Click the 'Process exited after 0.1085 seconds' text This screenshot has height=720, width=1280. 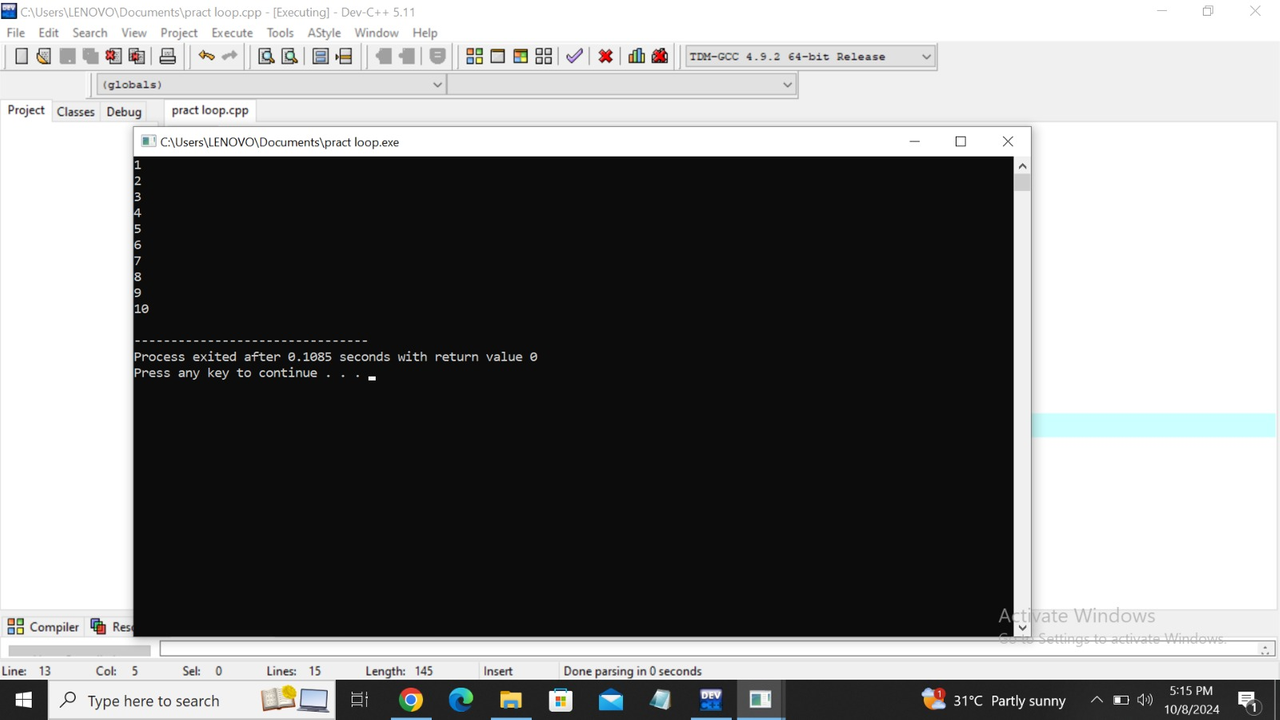[x=262, y=357]
